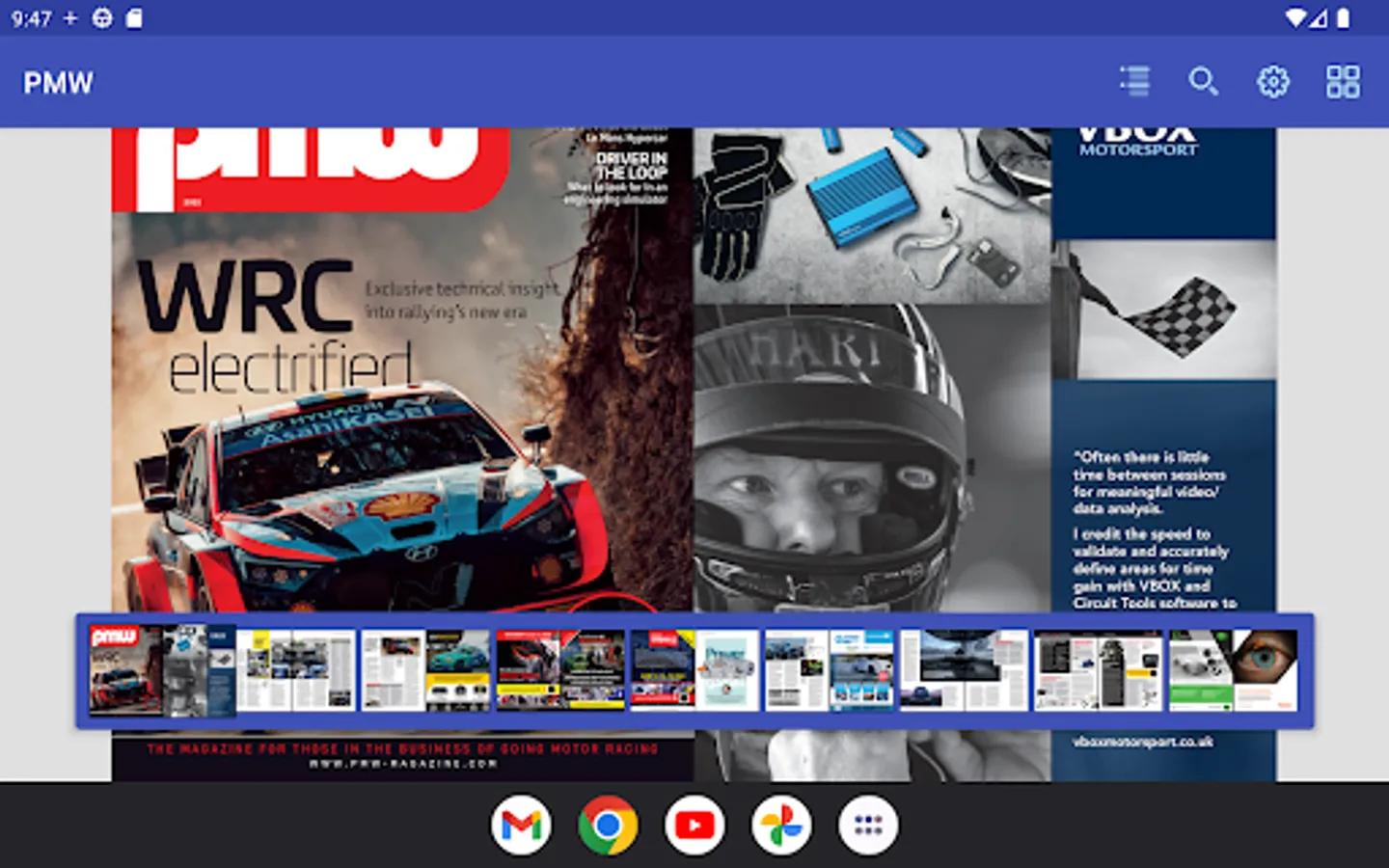
Task: Go to the fourth spread thumbnail with red adverts
Action: point(560,670)
